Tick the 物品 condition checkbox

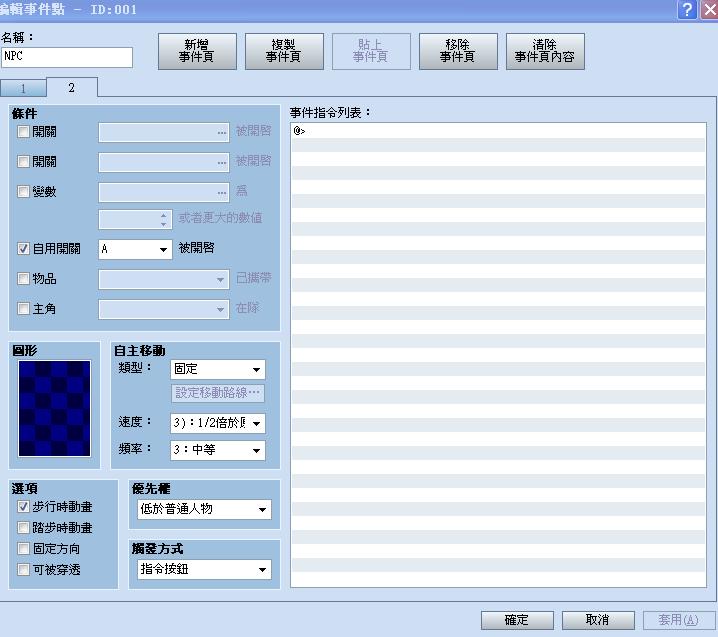pyautogui.click(x=23, y=278)
